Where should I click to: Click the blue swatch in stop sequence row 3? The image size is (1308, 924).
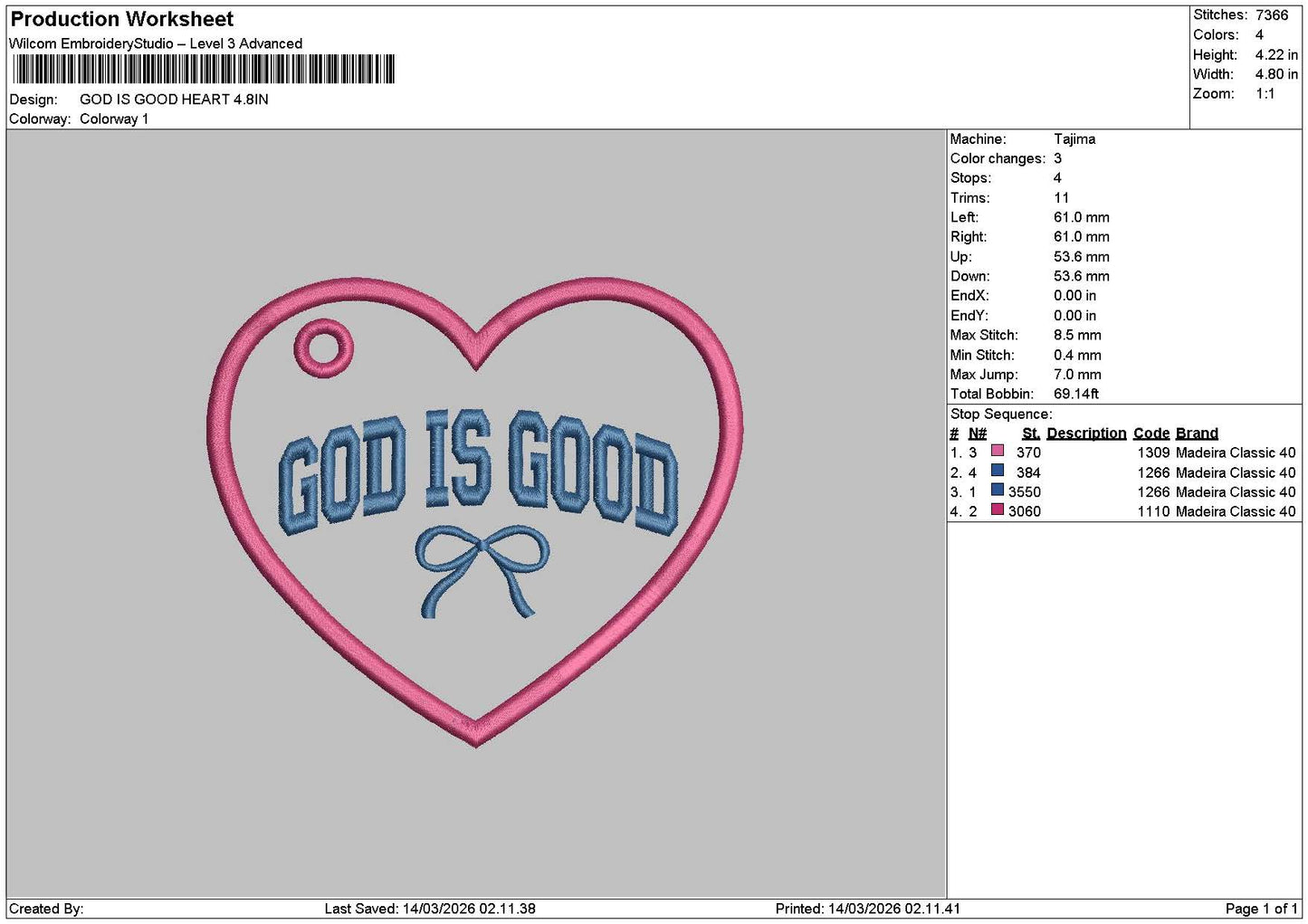[998, 490]
